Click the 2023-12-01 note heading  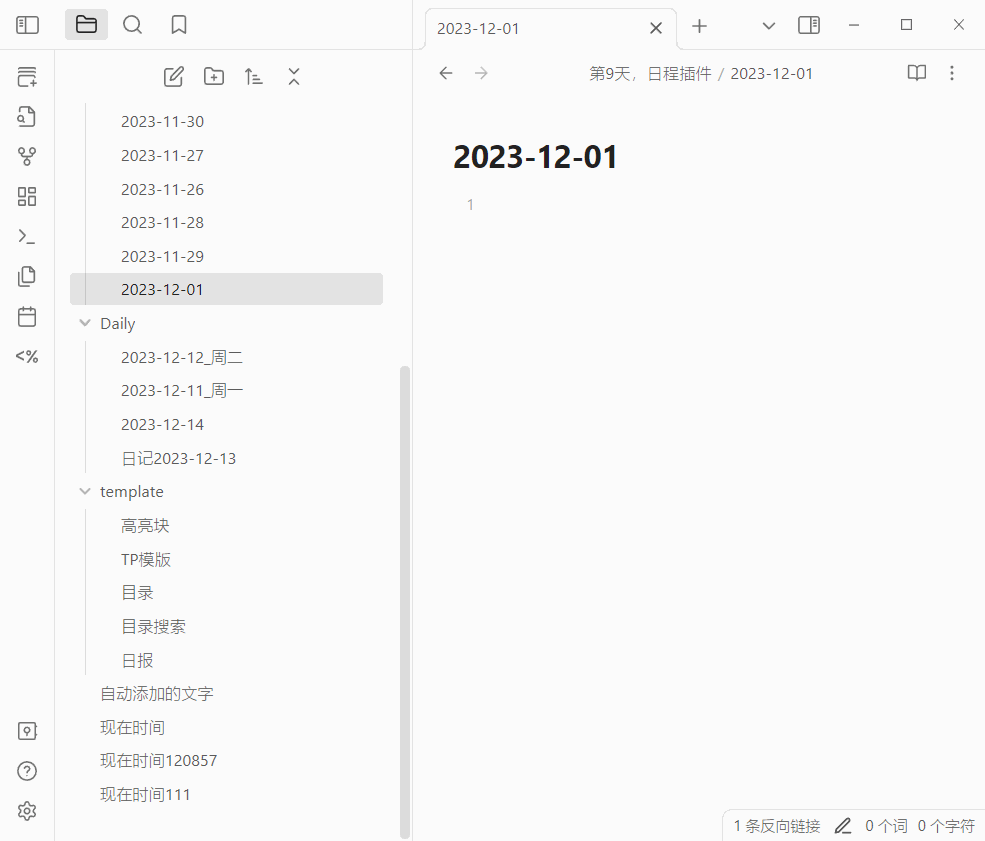tap(535, 157)
